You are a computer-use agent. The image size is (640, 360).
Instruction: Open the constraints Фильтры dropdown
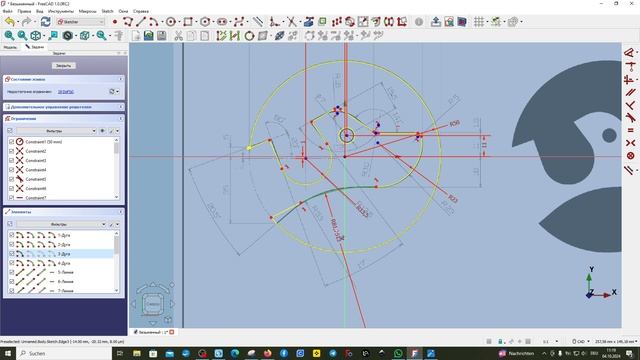(x=56, y=131)
